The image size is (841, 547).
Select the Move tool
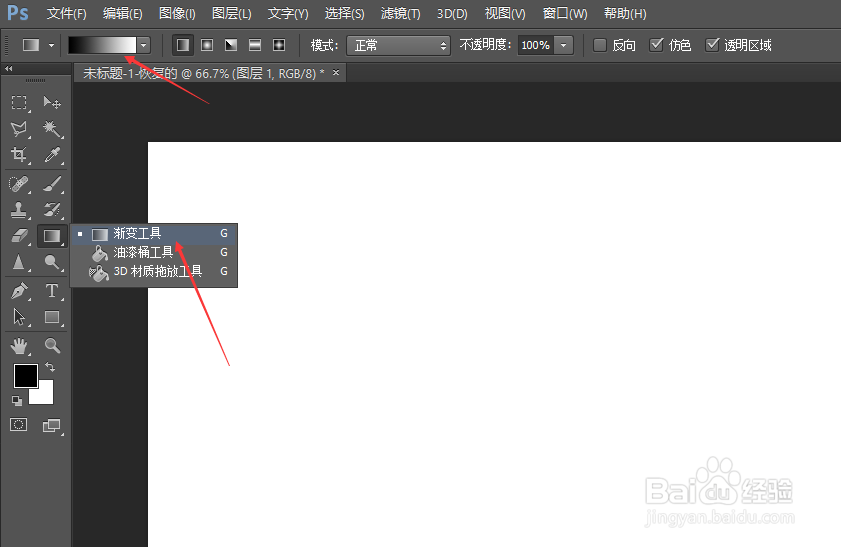click(52, 102)
